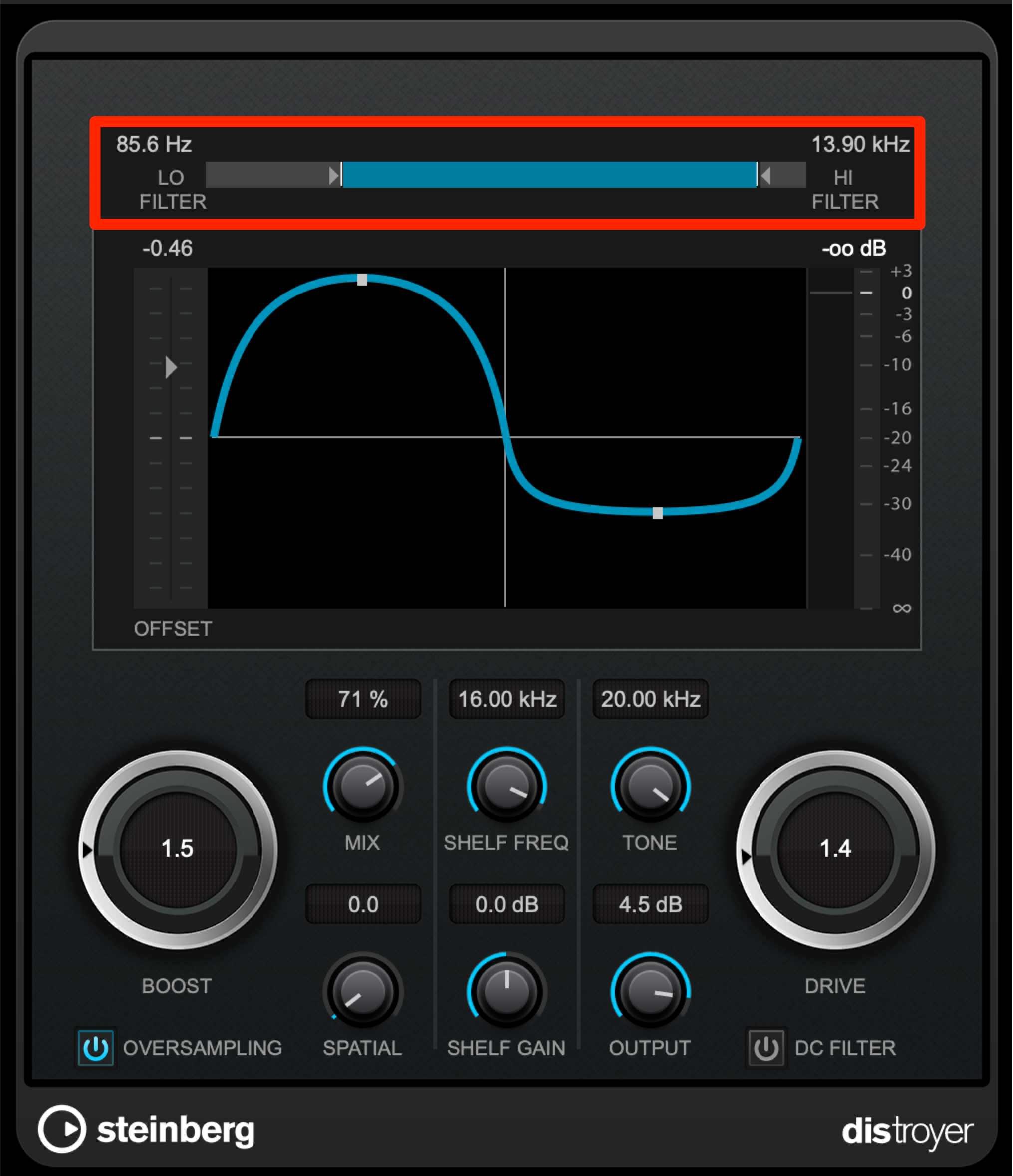Click the Shelf Freq knob
Viewport: 1013px width, 1176px height.
(x=507, y=786)
